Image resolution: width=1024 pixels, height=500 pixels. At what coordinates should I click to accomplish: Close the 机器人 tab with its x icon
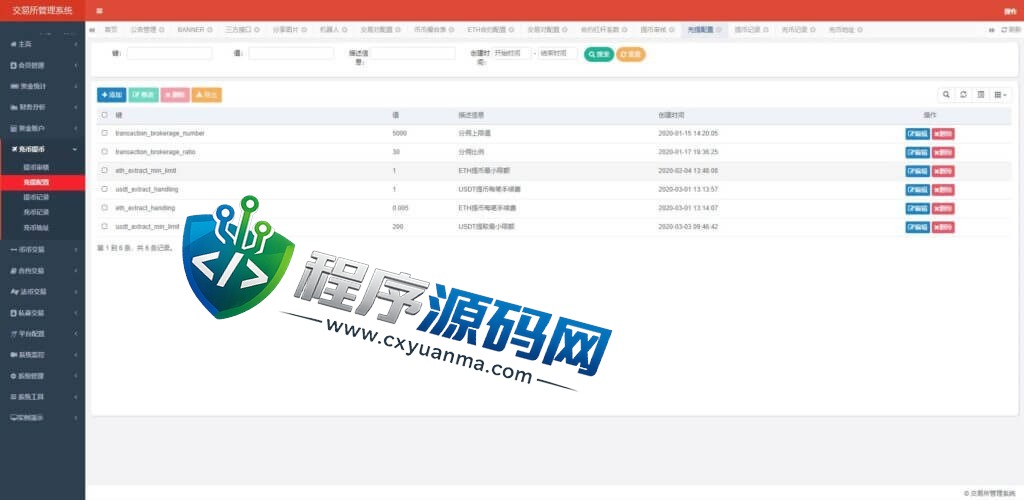coord(345,30)
